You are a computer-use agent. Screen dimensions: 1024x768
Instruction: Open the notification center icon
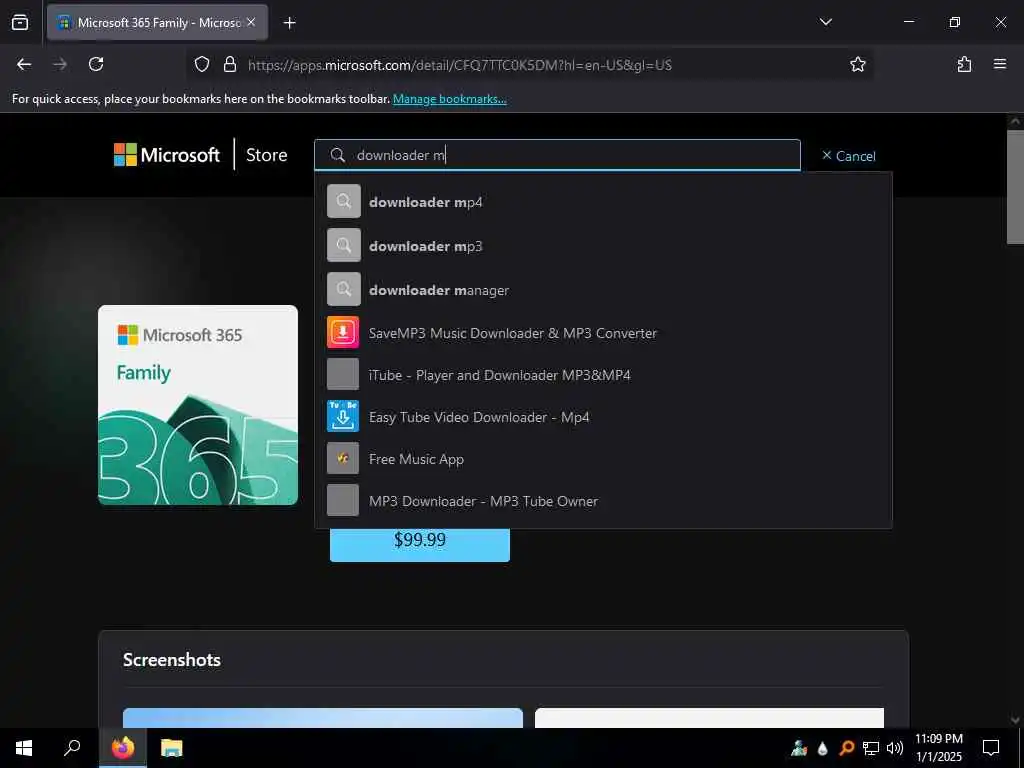click(x=991, y=748)
